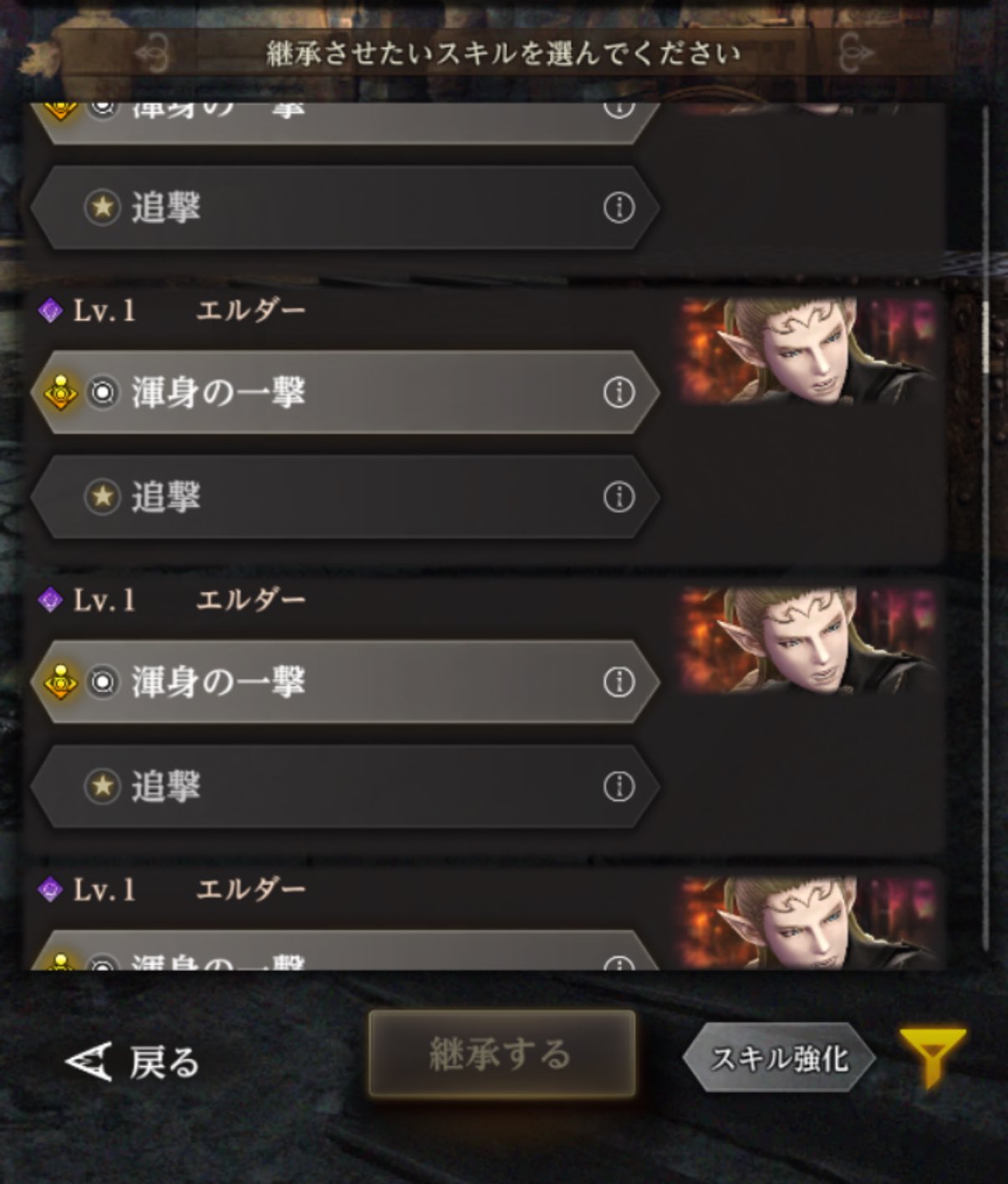1008x1184 pixels.
Task: Click gold emblem on first Elder's 渾身の一撃
Action: click(x=60, y=392)
